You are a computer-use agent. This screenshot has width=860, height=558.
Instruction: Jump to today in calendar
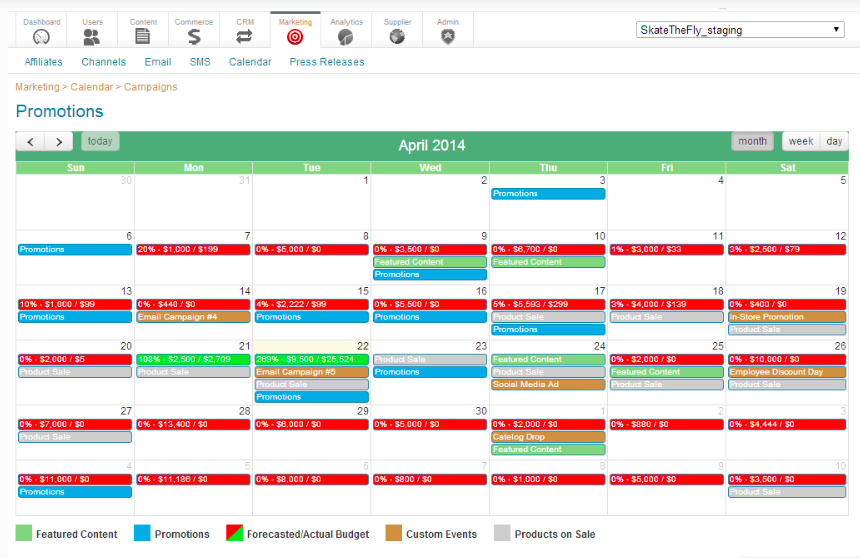(100, 141)
